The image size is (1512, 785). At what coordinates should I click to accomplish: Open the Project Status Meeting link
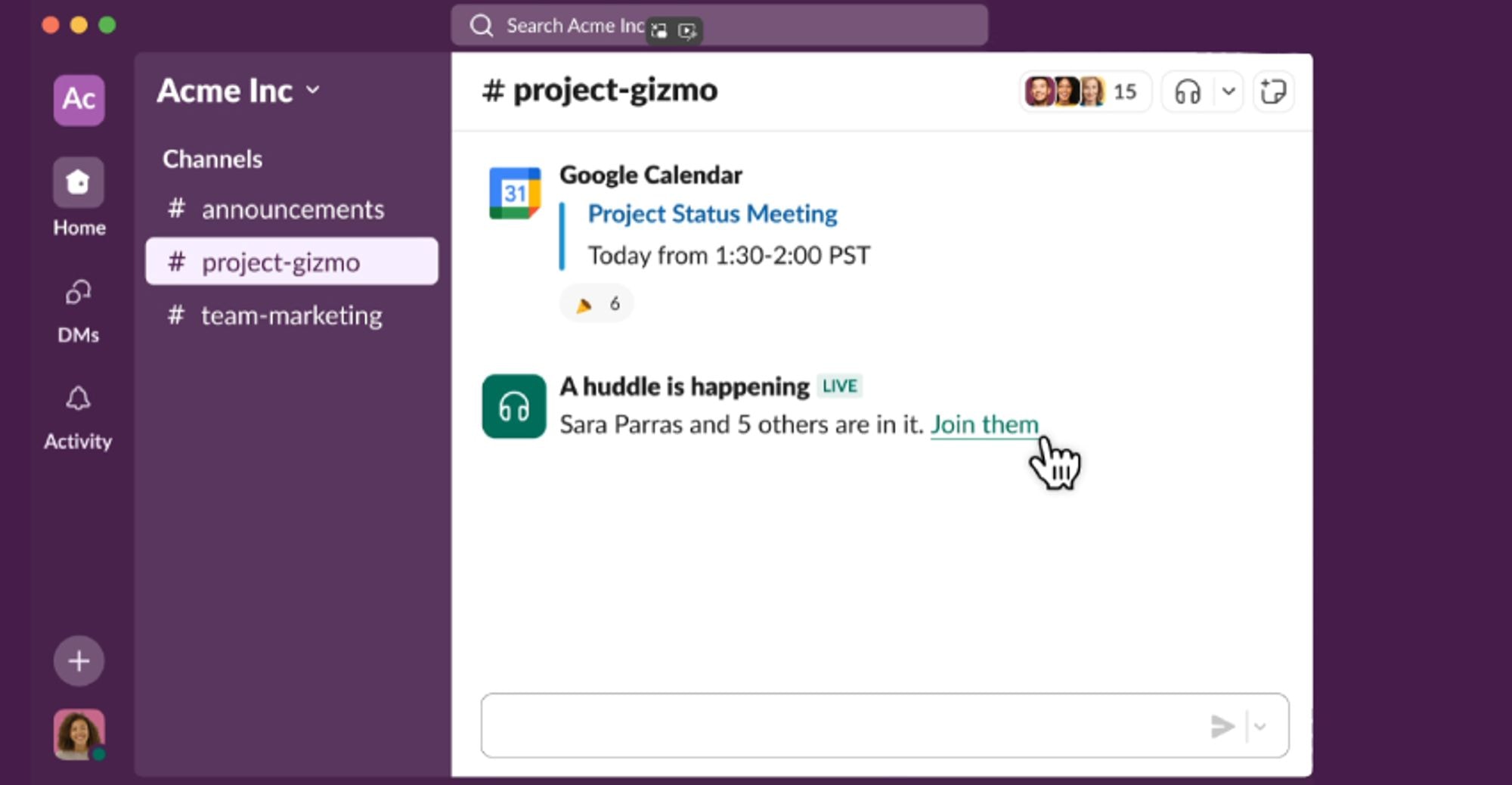tap(712, 214)
